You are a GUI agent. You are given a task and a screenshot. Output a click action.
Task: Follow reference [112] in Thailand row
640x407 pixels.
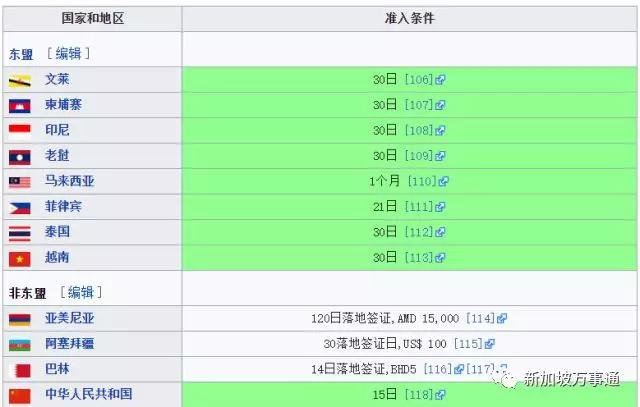418,232
